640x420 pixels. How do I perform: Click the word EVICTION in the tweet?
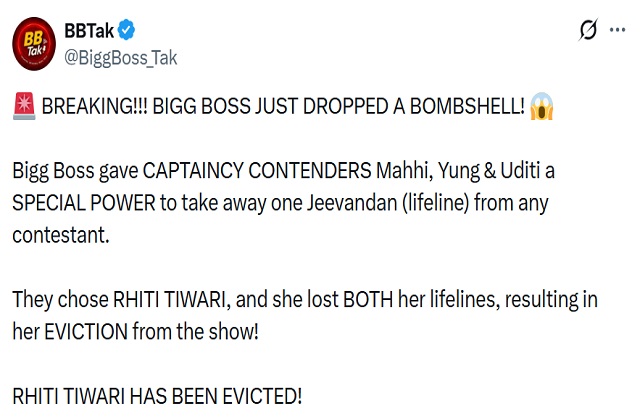click(86, 331)
